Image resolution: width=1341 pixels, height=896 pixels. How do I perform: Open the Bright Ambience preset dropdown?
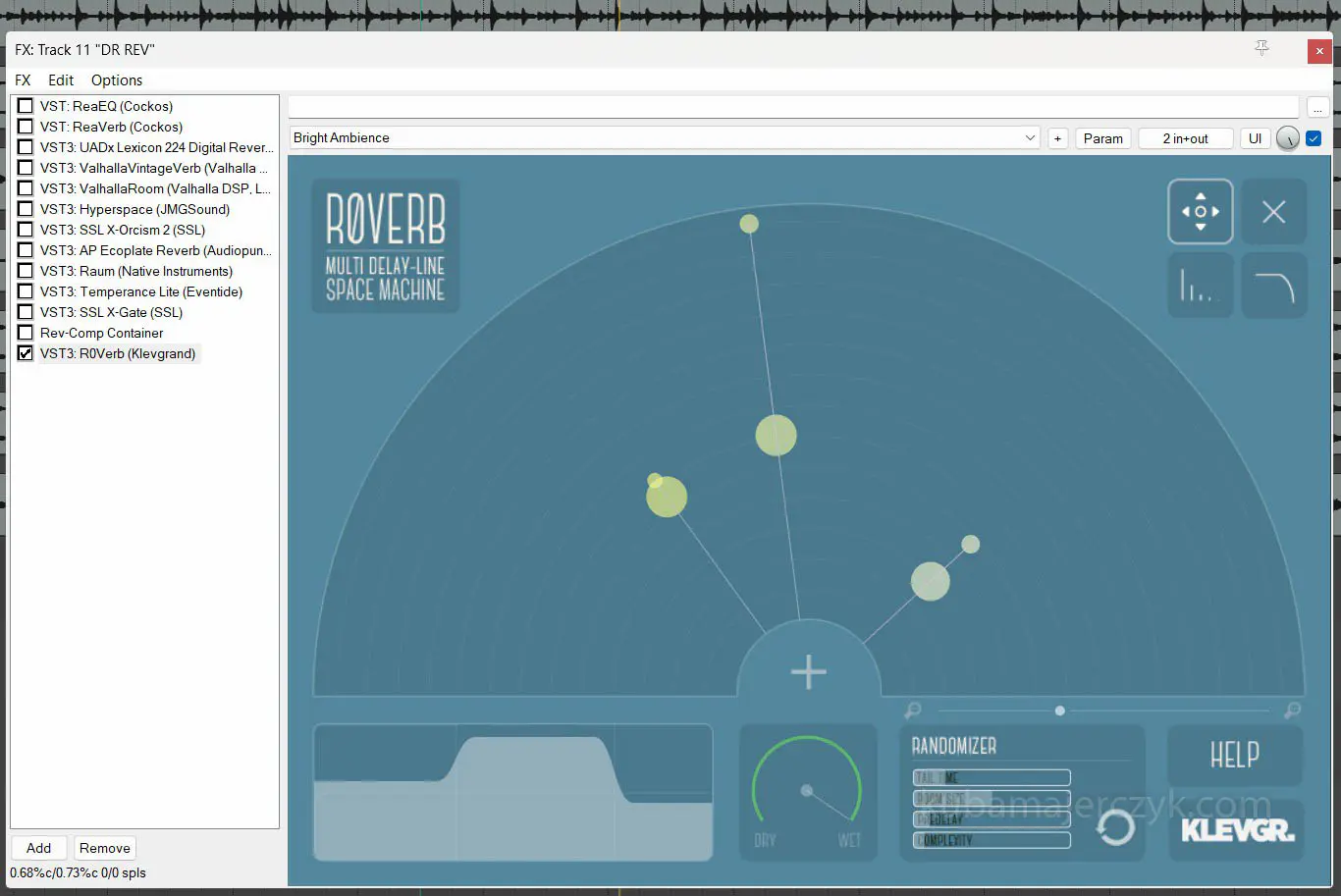(x=665, y=138)
